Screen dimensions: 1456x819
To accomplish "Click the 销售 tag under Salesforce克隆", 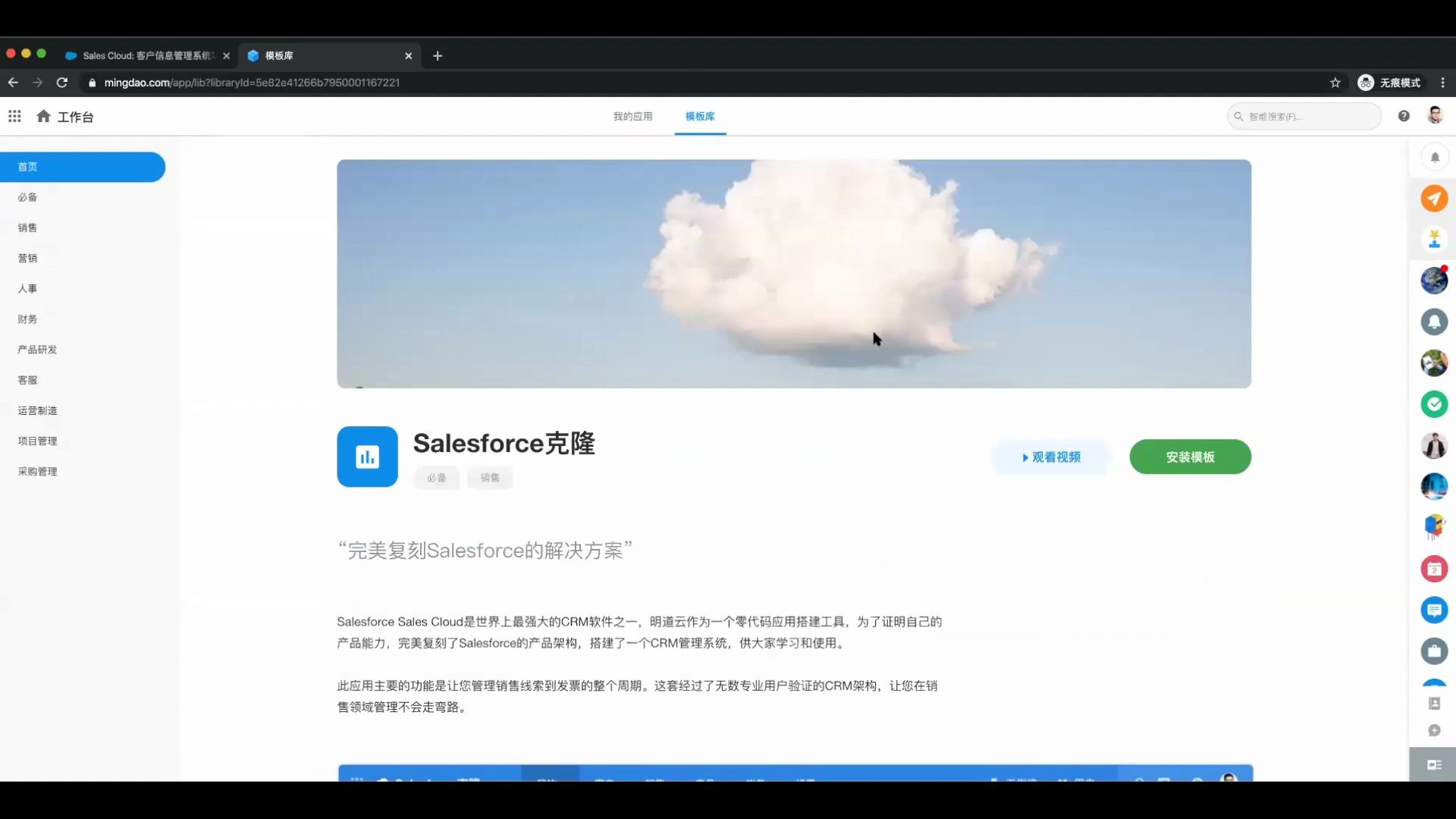I will tap(490, 478).
